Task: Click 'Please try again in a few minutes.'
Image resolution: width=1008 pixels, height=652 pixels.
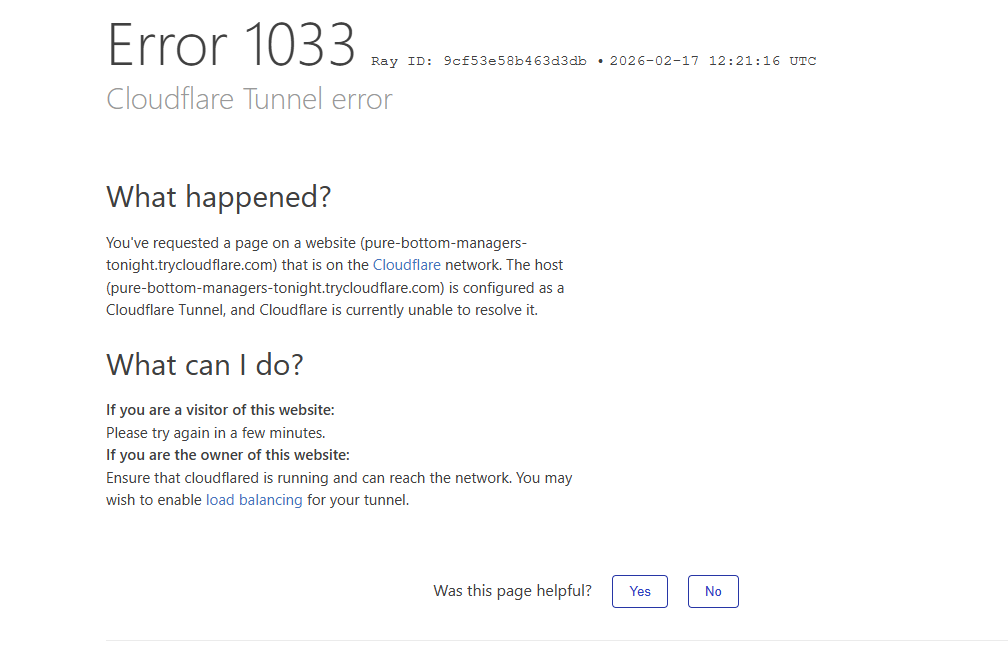Action: point(216,433)
